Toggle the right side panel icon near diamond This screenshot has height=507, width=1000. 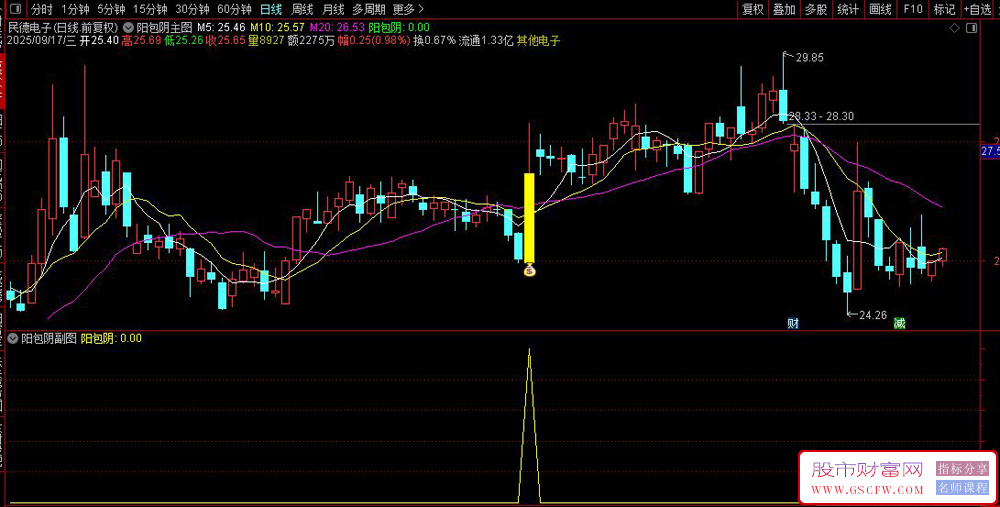click(x=971, y=28)
